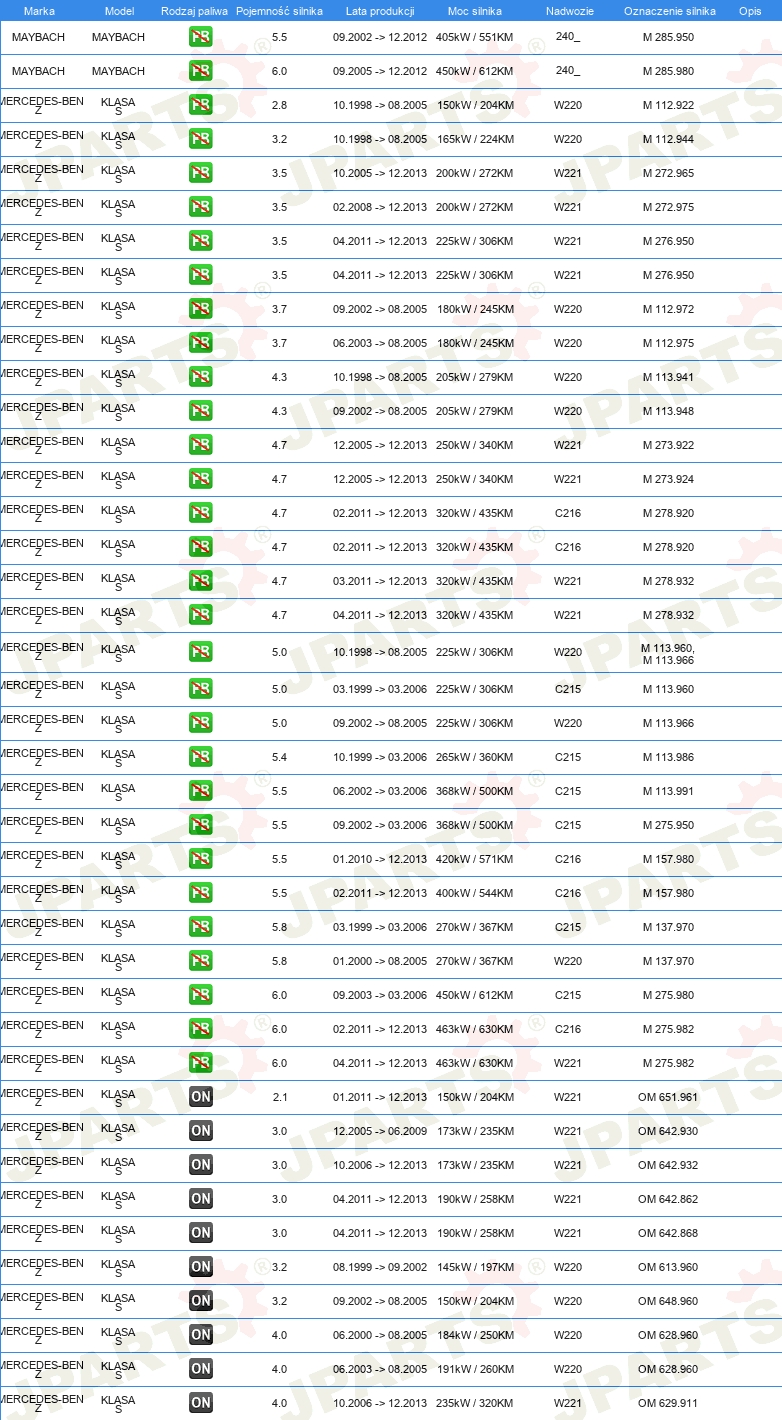Select the 165kW / 224KM power cell
The image size is (782, 1420).
point(474,139)
